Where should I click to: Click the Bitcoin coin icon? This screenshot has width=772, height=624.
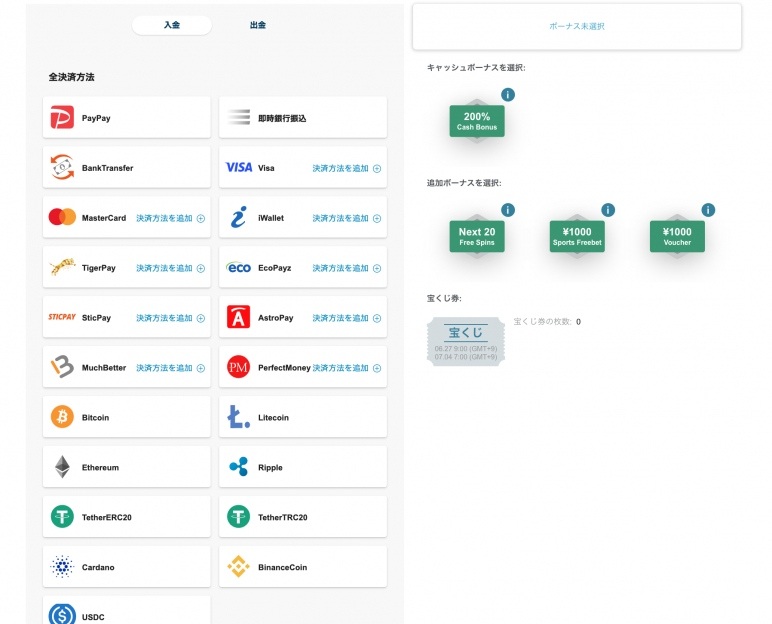pos(62,417)
